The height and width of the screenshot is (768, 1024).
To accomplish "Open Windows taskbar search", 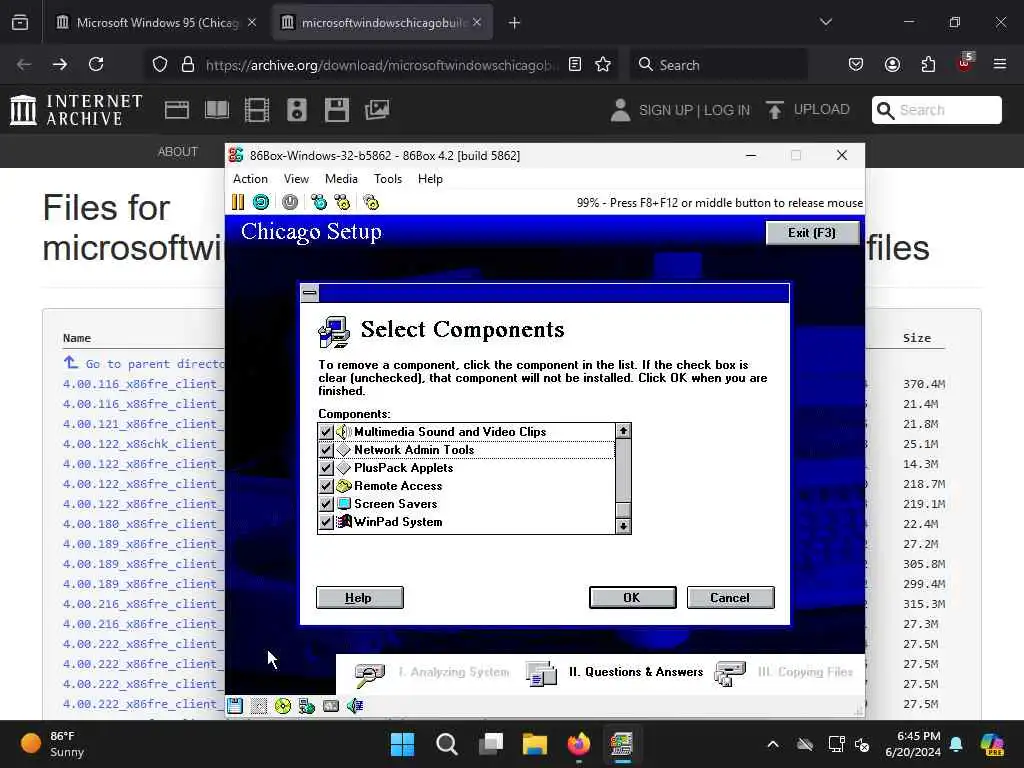I will tap(447, 744).
